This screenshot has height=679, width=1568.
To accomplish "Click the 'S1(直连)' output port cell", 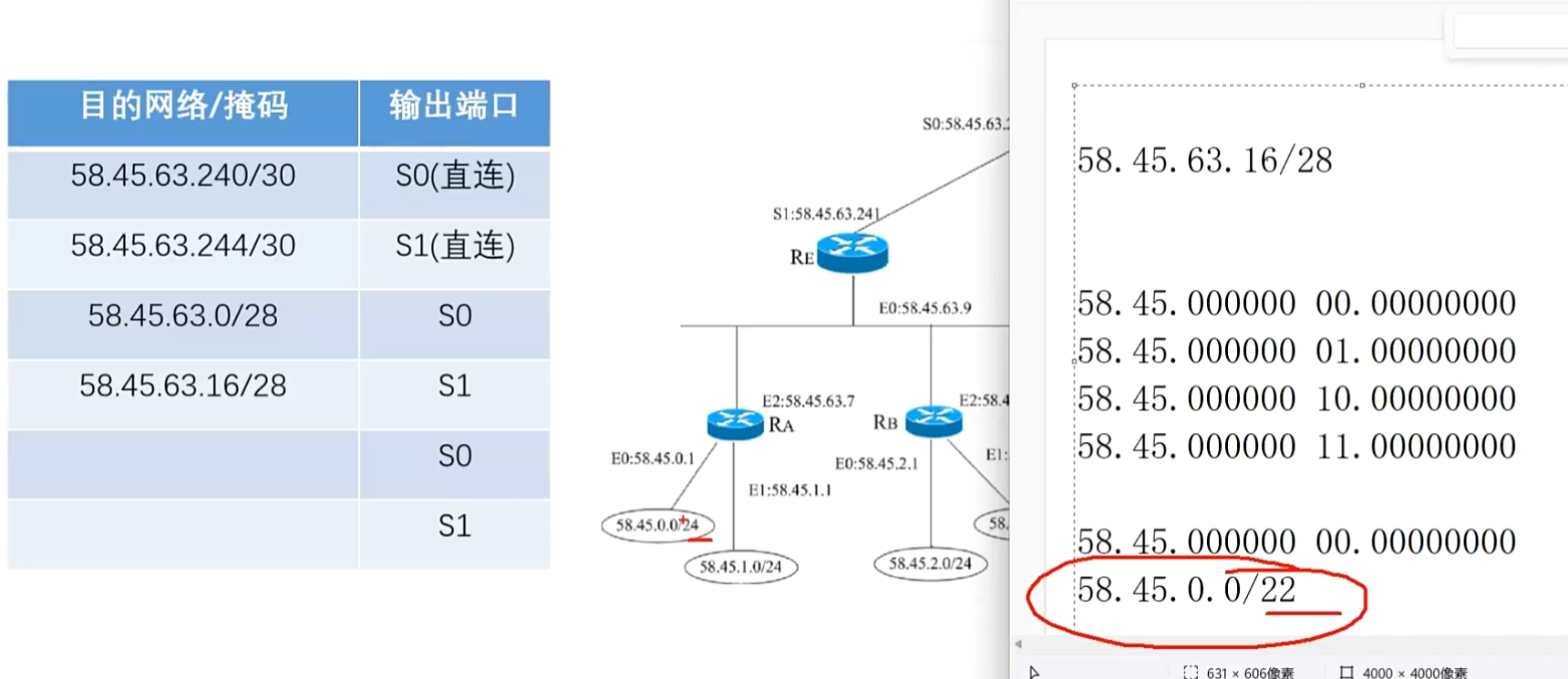I will click(455, 253).
